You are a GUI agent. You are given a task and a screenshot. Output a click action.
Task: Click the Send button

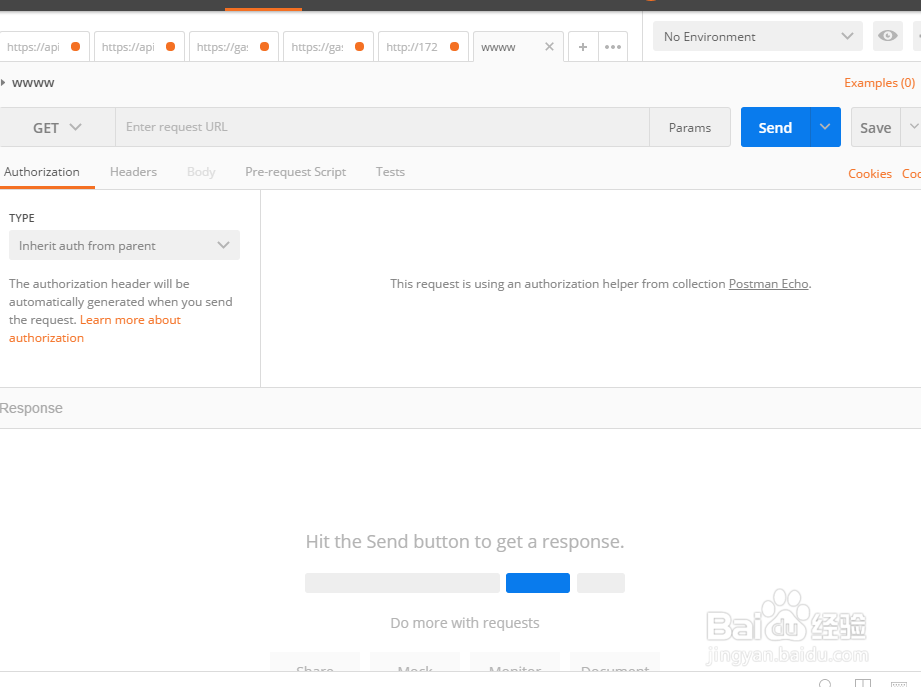(775, 127)
